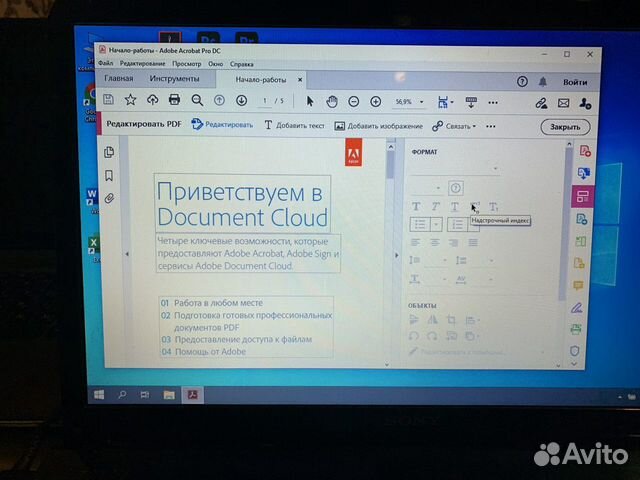Switch to the Инструменты tab
This screenshot has height=480, width=640.
[174, 79]
